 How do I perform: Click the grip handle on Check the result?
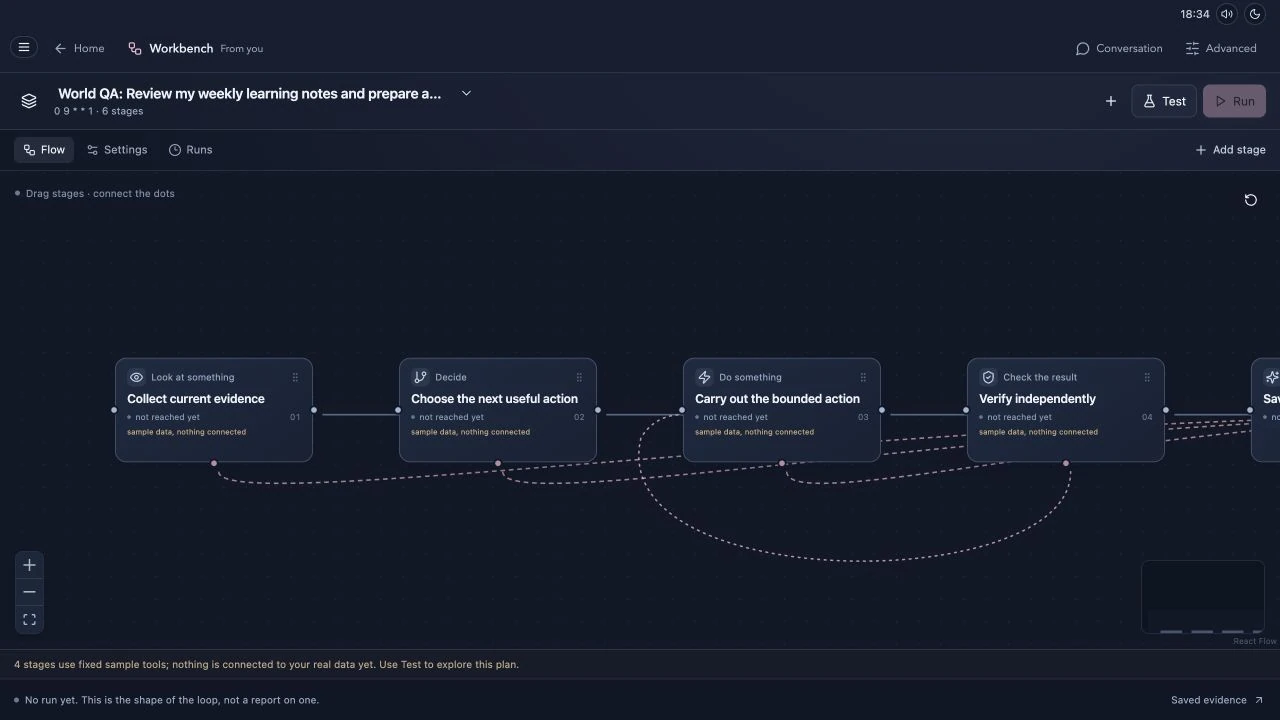click(x=1147, y=377)
